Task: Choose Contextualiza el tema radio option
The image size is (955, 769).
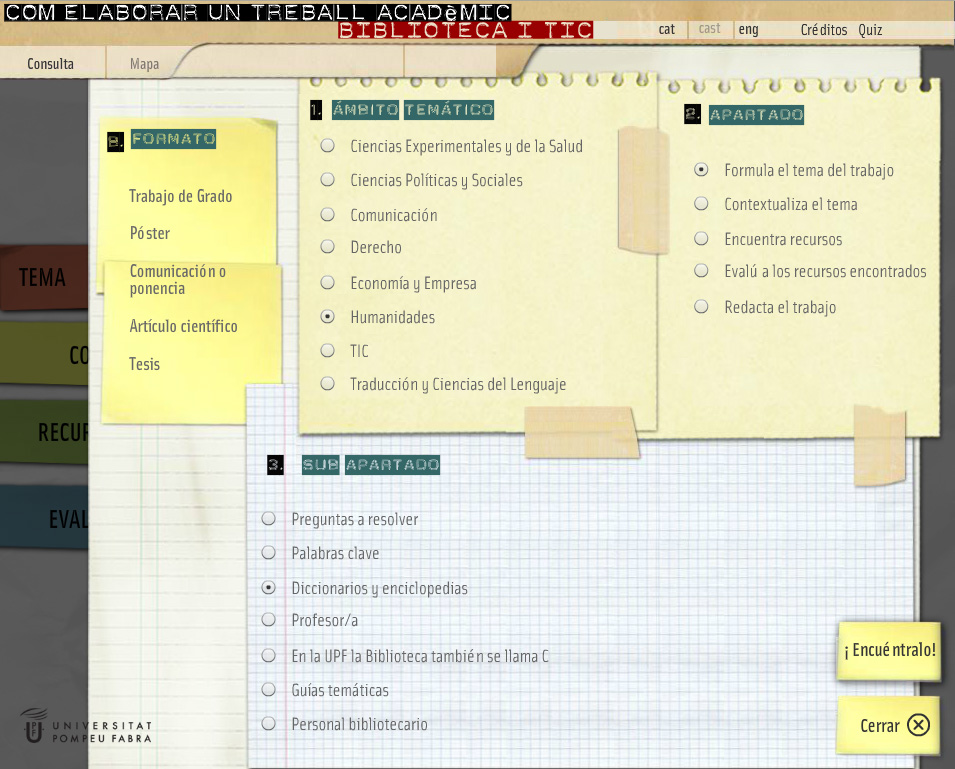Action: click(x=701, y=203)
